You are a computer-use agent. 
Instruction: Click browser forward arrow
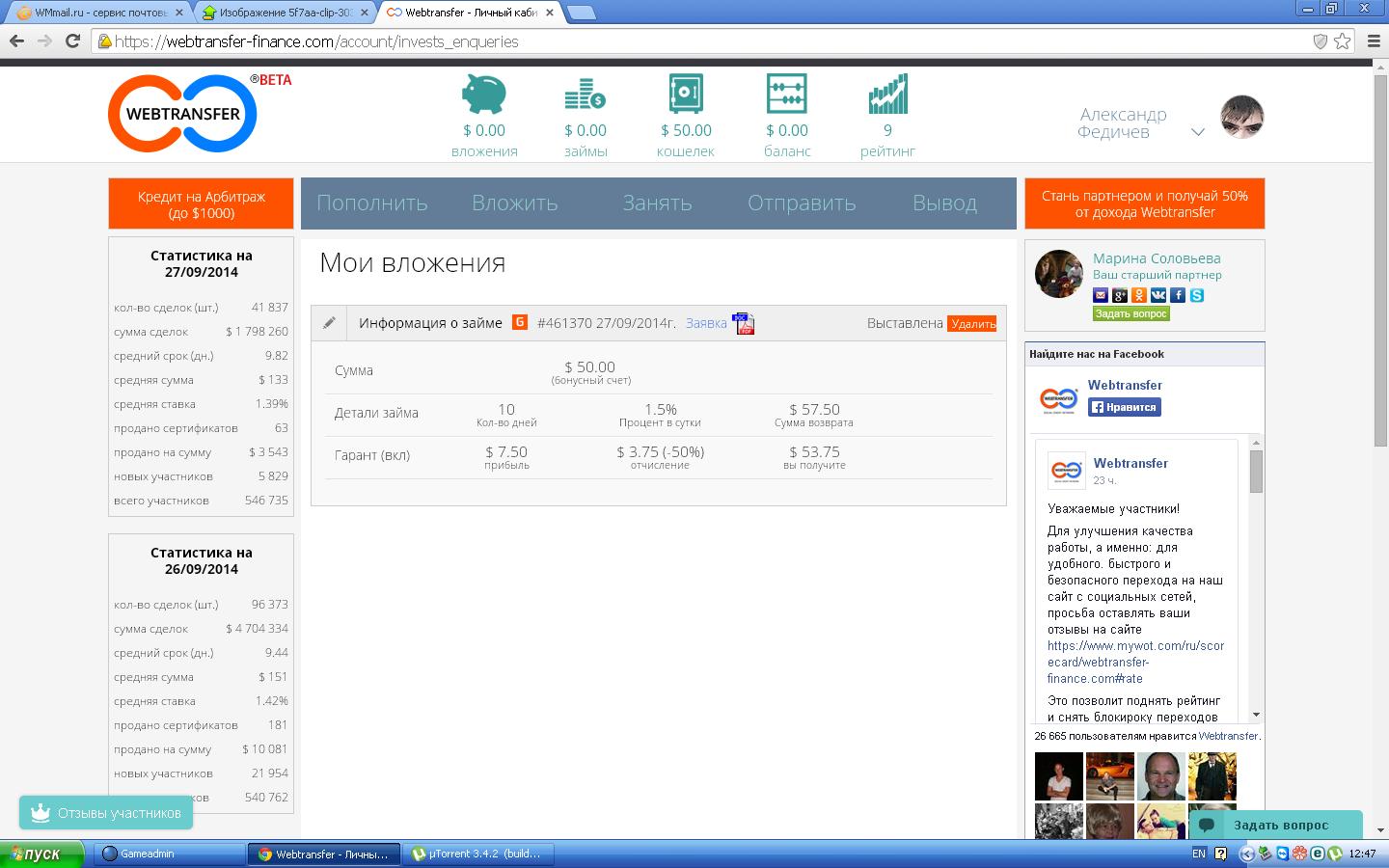(x=44, y=41)
